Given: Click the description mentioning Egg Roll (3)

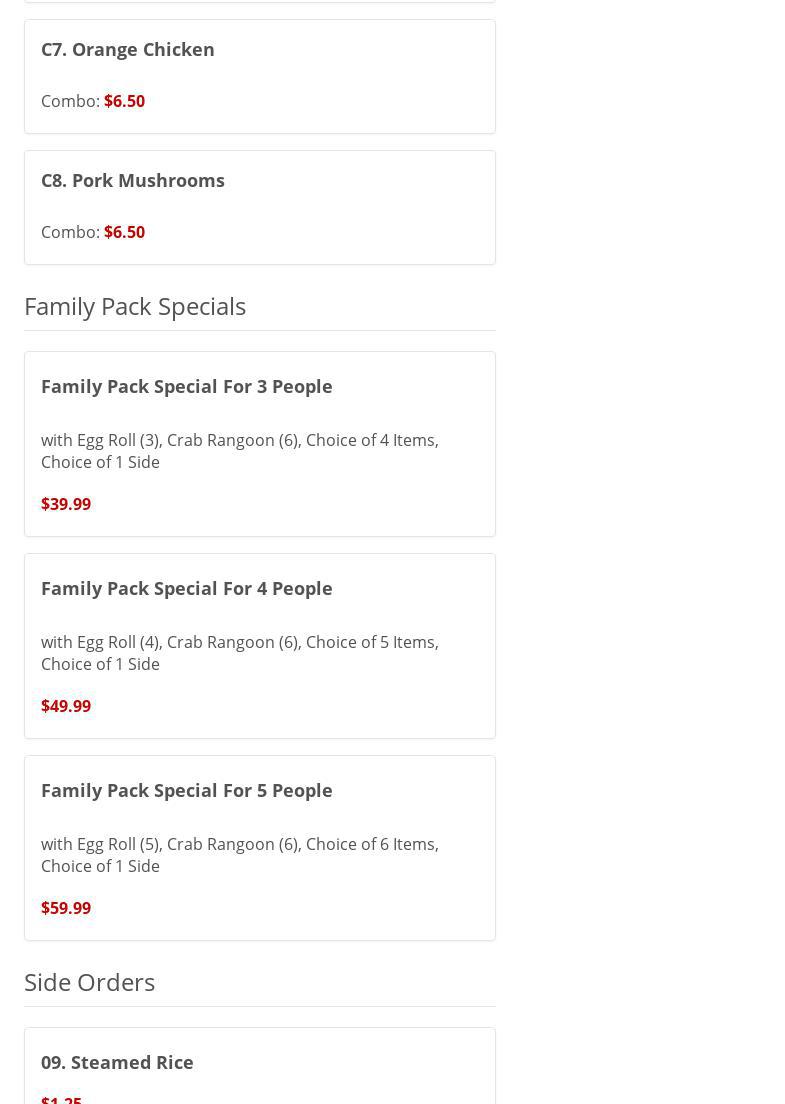Looking at the screenshot, I should click(239, 451).
